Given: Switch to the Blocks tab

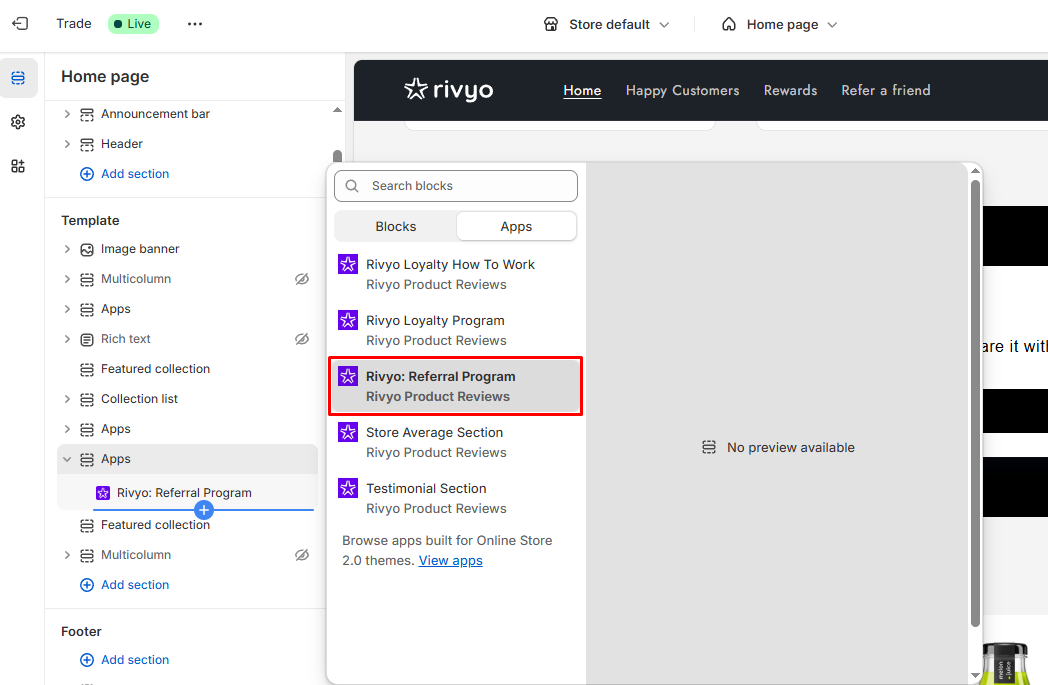Looking at the screenshot, I should coord(396,227).
